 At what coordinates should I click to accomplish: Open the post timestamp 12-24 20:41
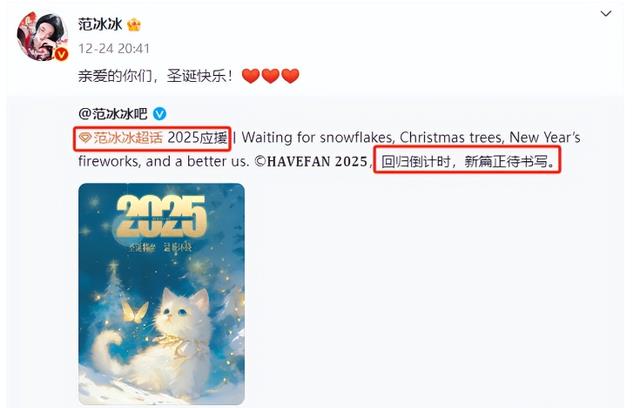pos(114,49)
